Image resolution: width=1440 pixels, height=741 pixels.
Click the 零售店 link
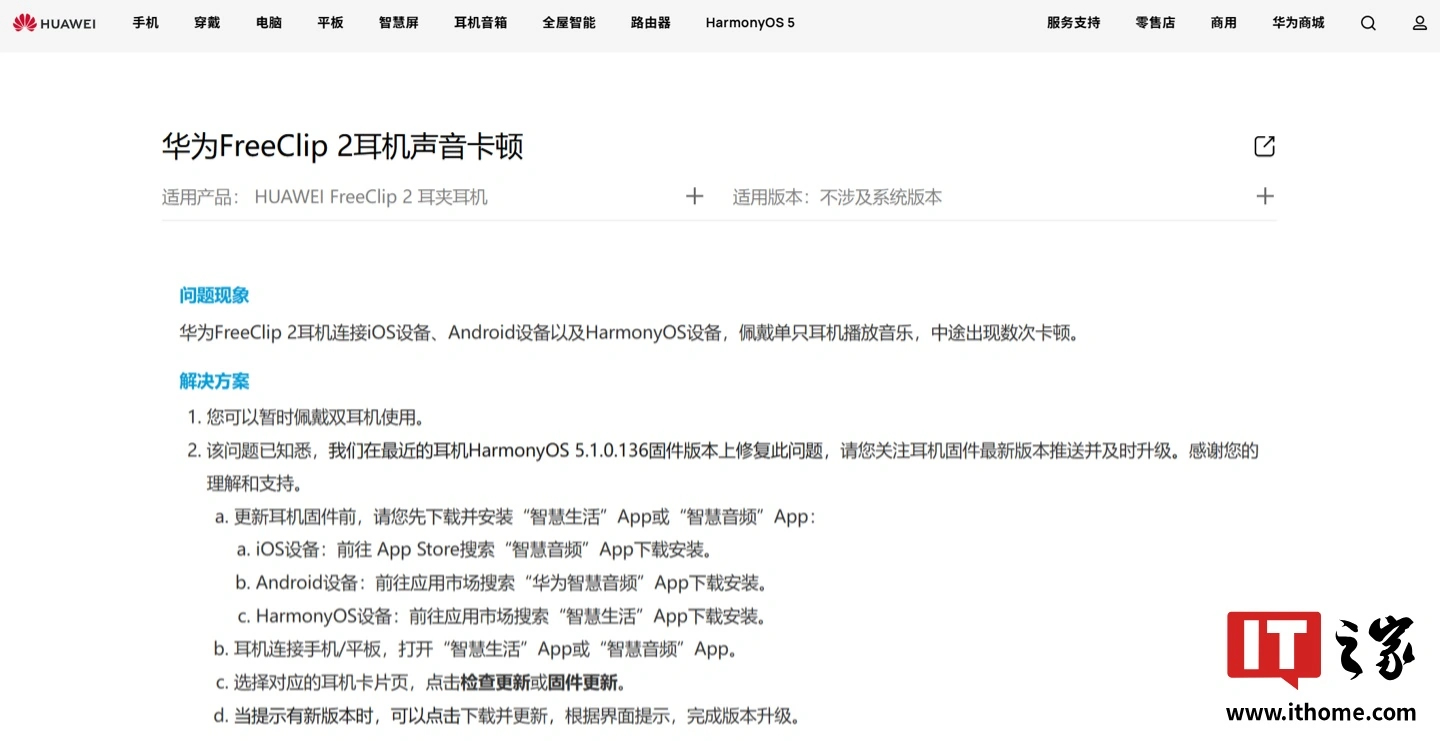coord(1155,22)
